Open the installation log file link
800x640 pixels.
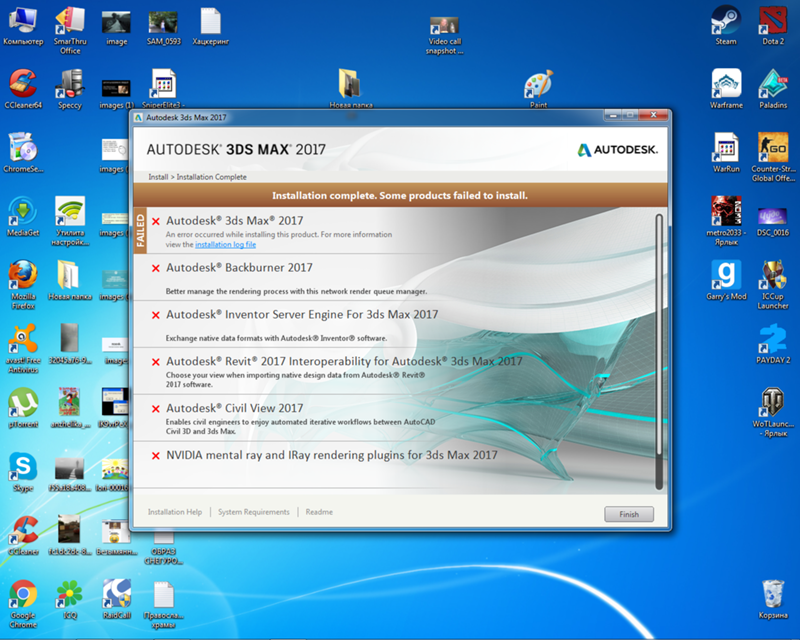pyautogui.click(x=225, y=244)
